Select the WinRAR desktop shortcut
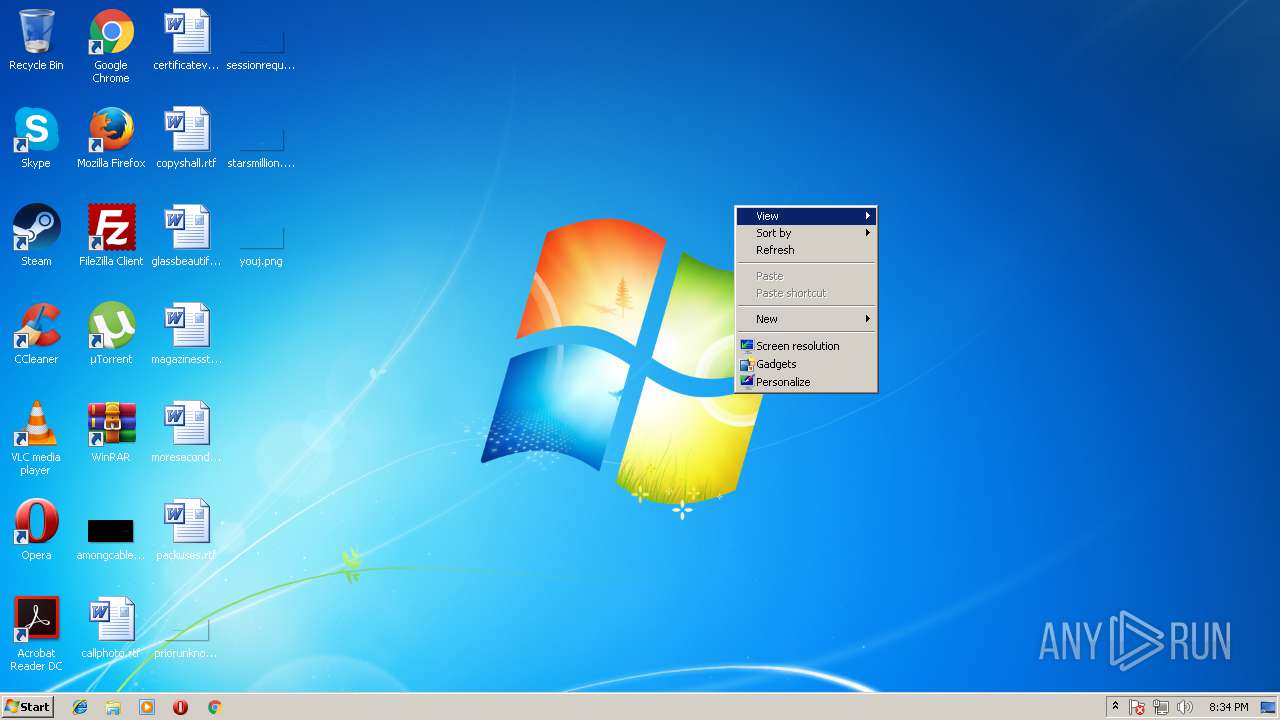This screenshot has width=1280, height=720. click(111, 432)
